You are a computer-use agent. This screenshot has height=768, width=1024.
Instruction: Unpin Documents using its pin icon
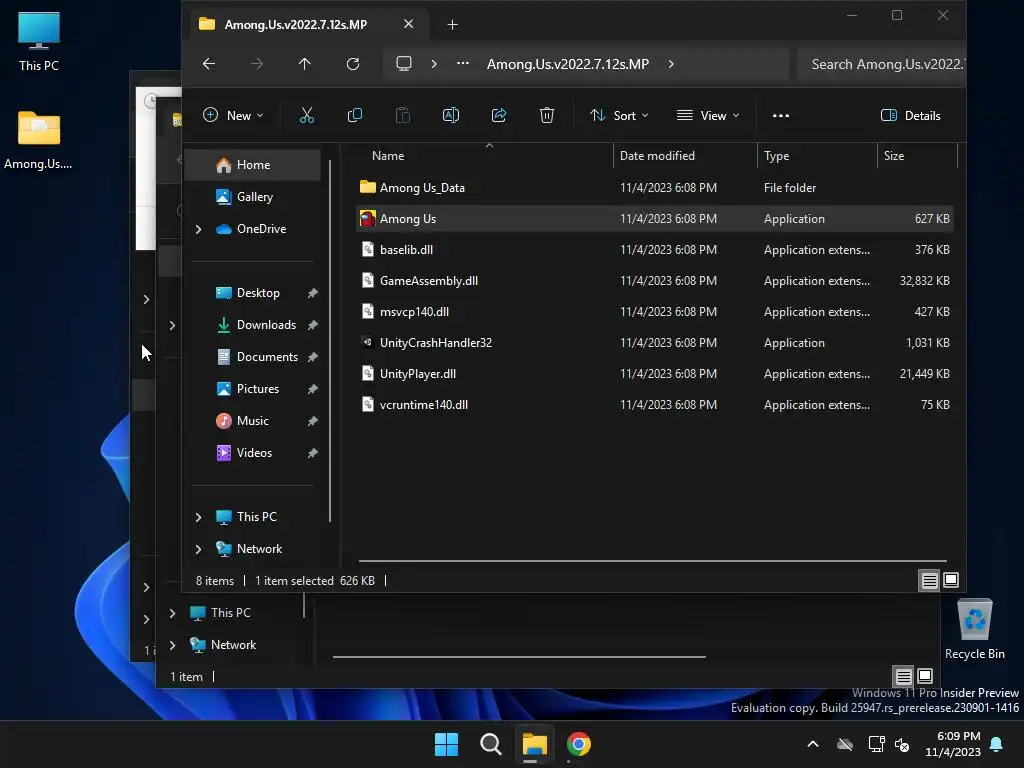[313, 357]
